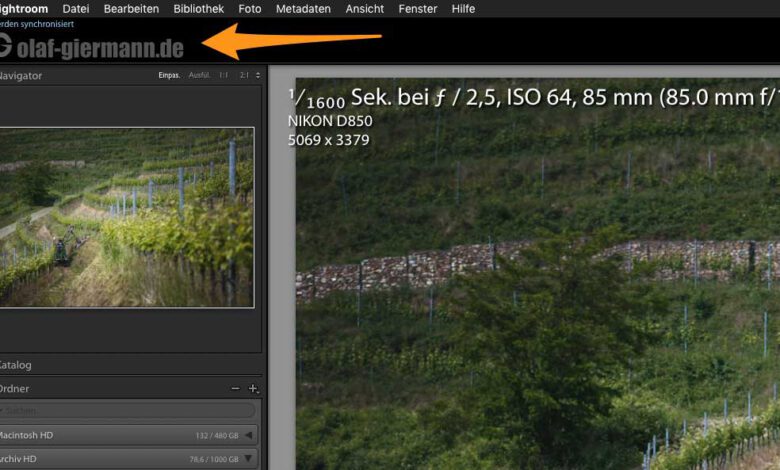Click the main vineyard photo in loupe view
This screenshot has width=780, height=470.
[x=538, y=274]
